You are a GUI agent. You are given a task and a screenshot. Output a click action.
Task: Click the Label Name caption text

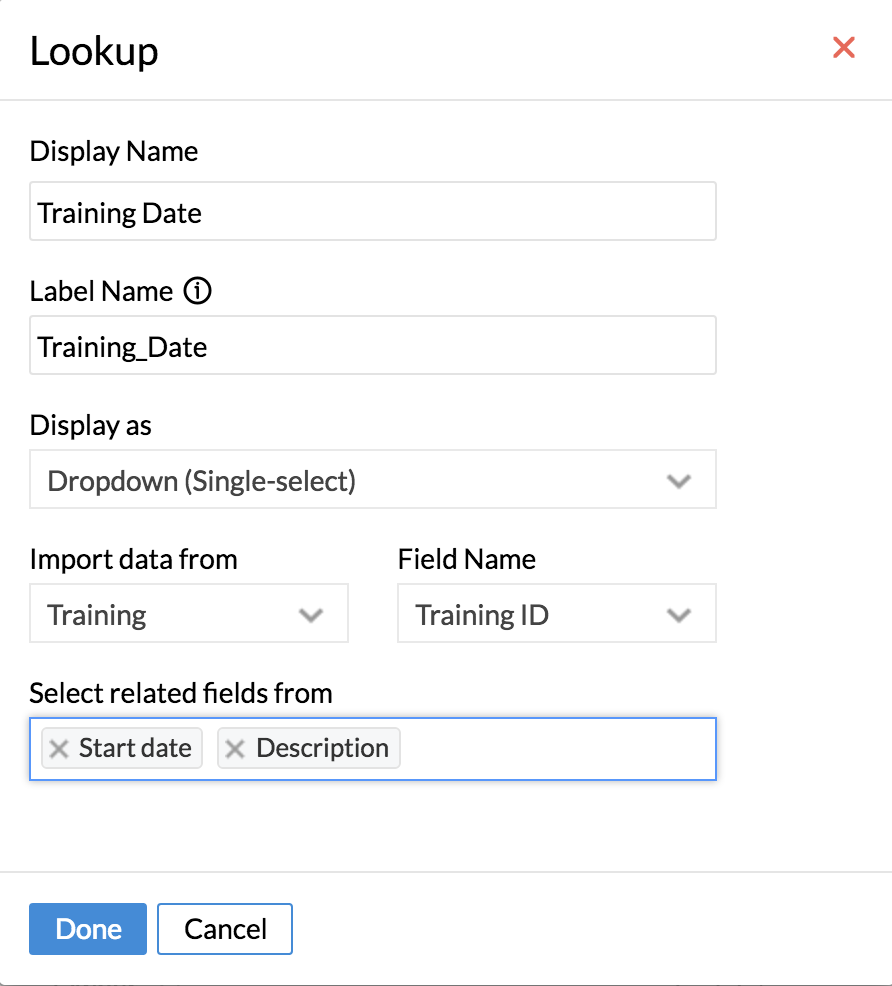coord(101,292)
